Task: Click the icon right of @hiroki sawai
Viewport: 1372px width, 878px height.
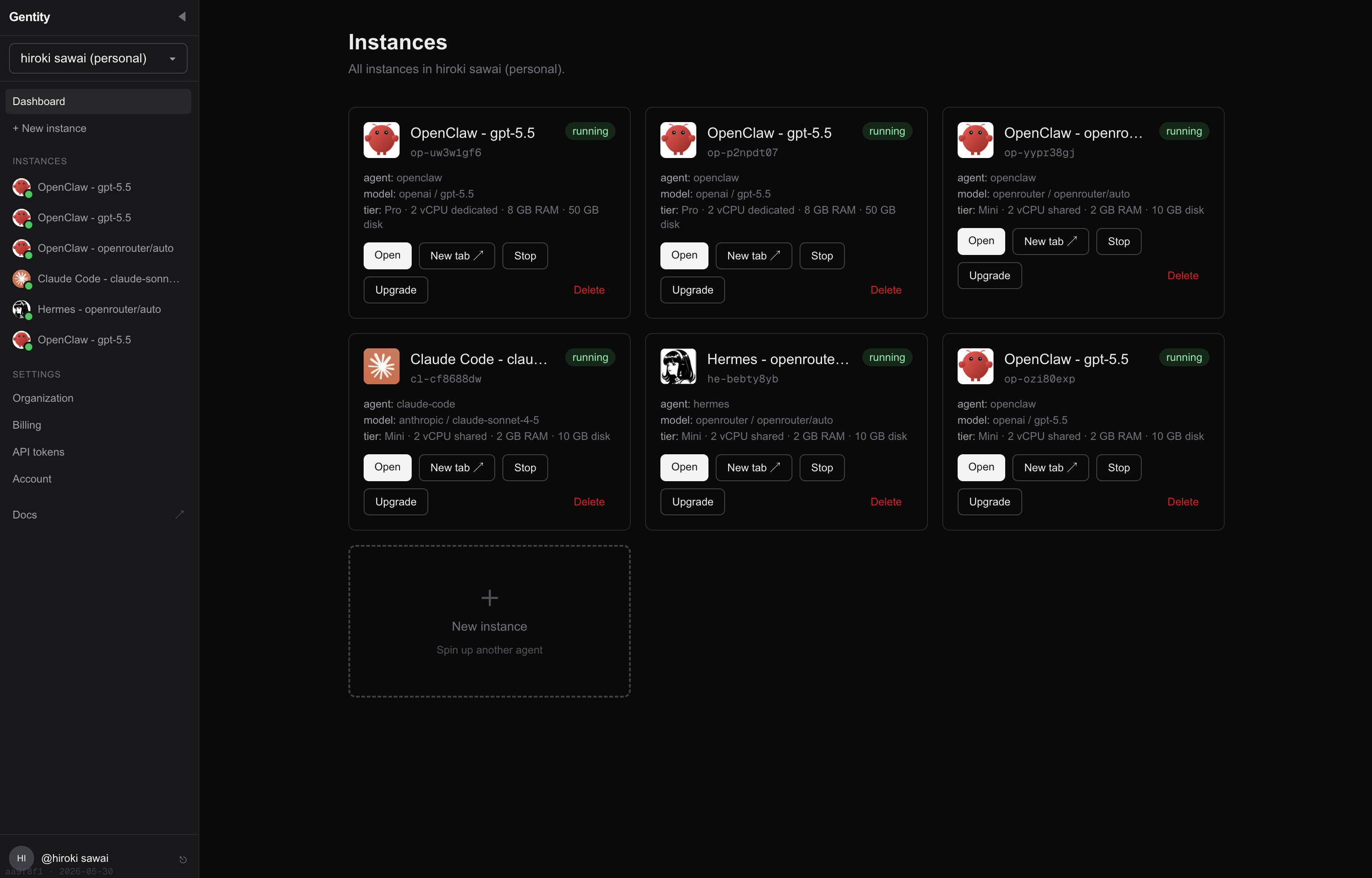Action: point(183,860)
